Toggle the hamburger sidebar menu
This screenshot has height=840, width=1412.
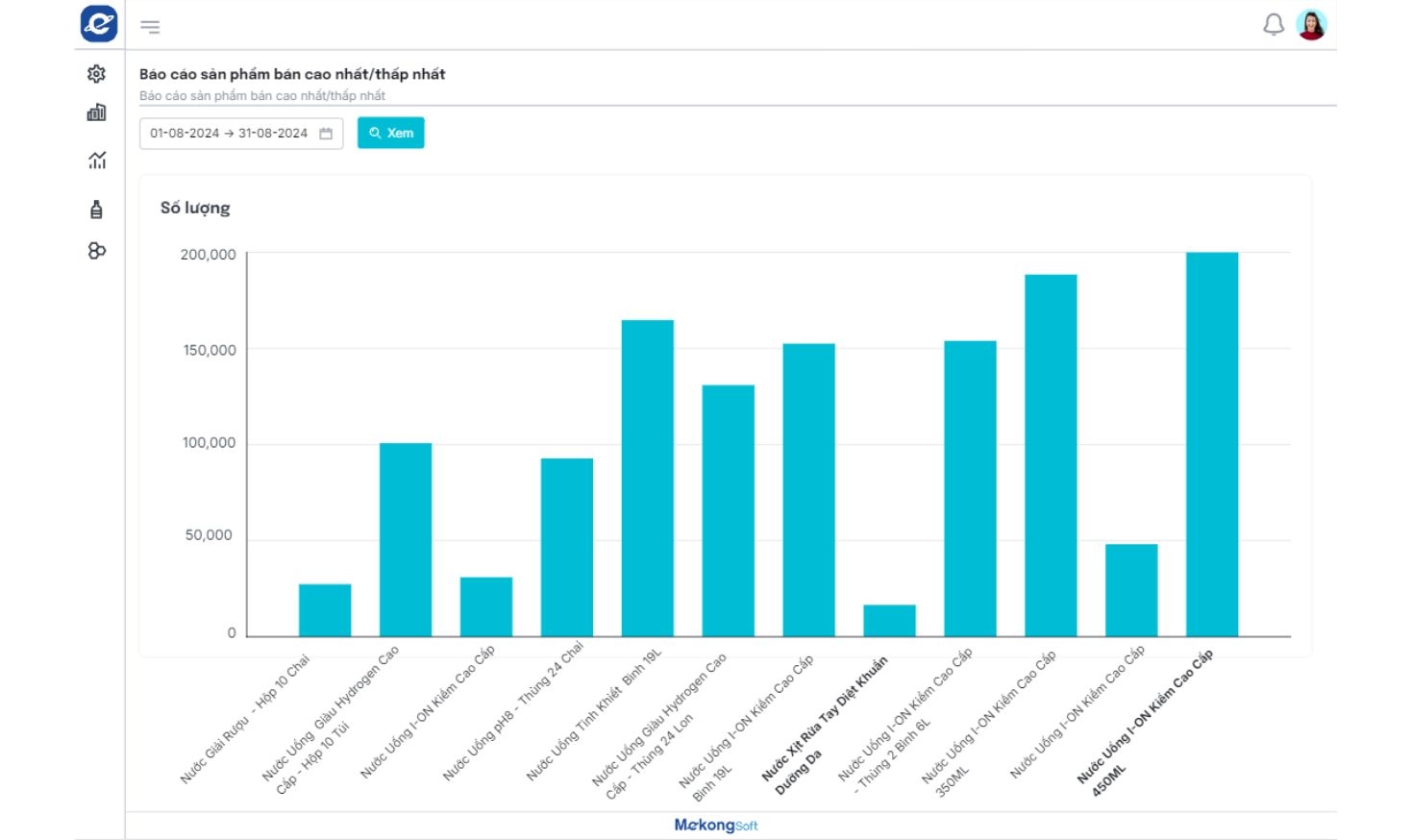(150, 27)
